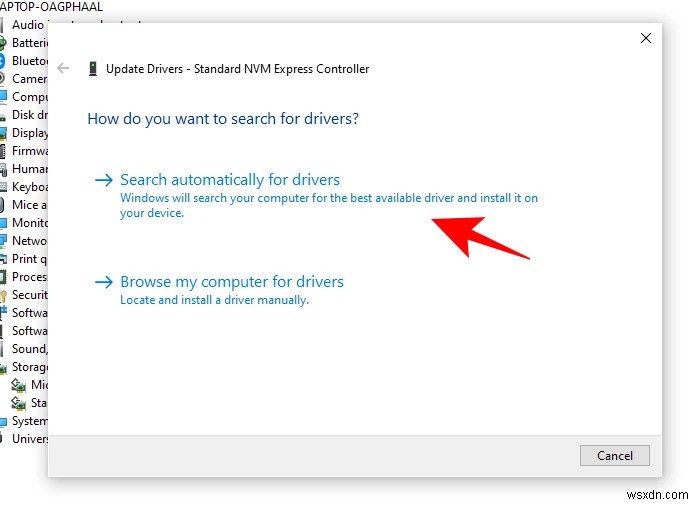
Task: Click the NVM controller device icon in title
Action: click(93, 69)
